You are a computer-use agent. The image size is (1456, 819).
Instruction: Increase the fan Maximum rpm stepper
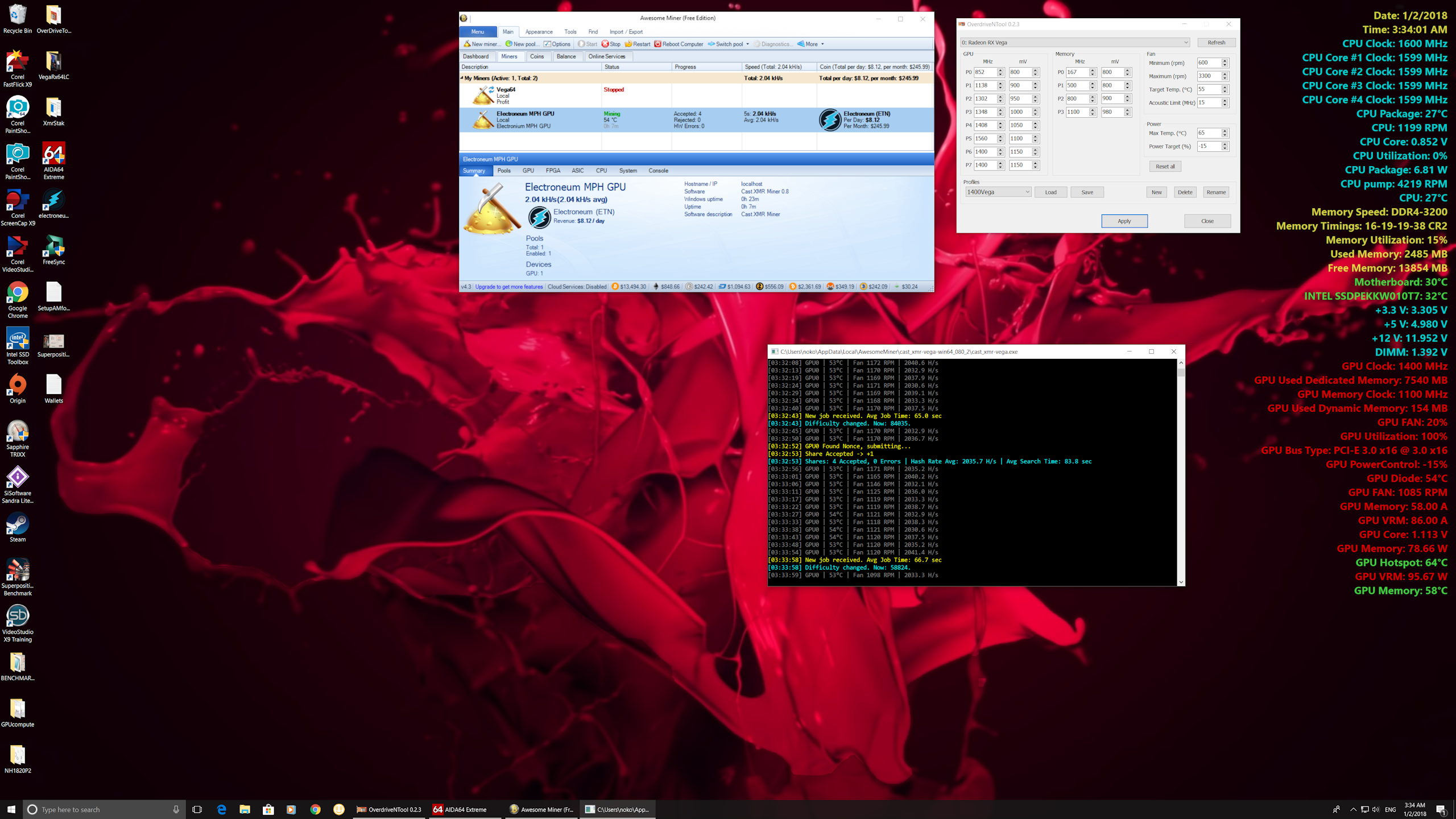pyautogui.click(x=1225, y=74)
